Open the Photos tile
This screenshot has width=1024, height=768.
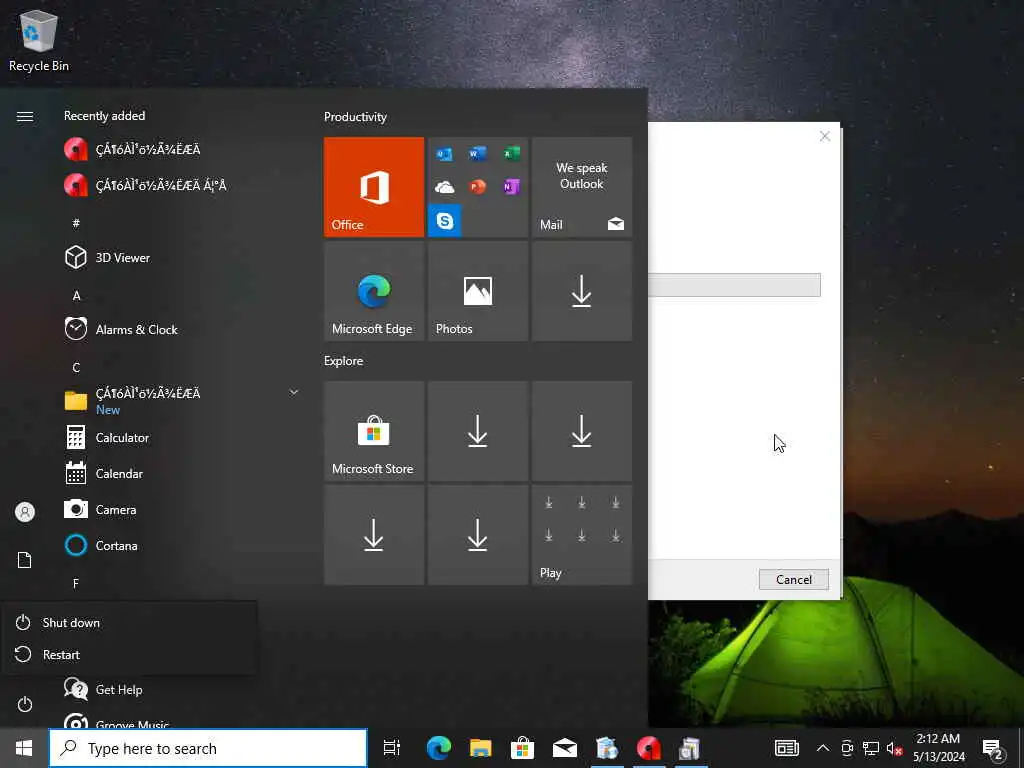(477, 291)
